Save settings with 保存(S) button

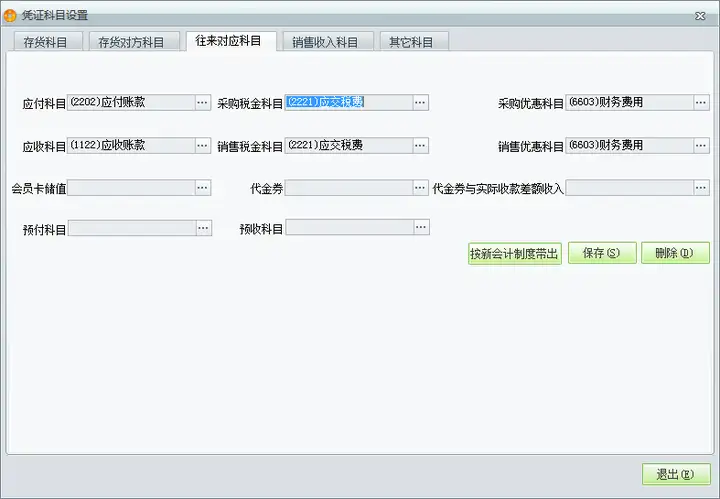pos(602,253)
